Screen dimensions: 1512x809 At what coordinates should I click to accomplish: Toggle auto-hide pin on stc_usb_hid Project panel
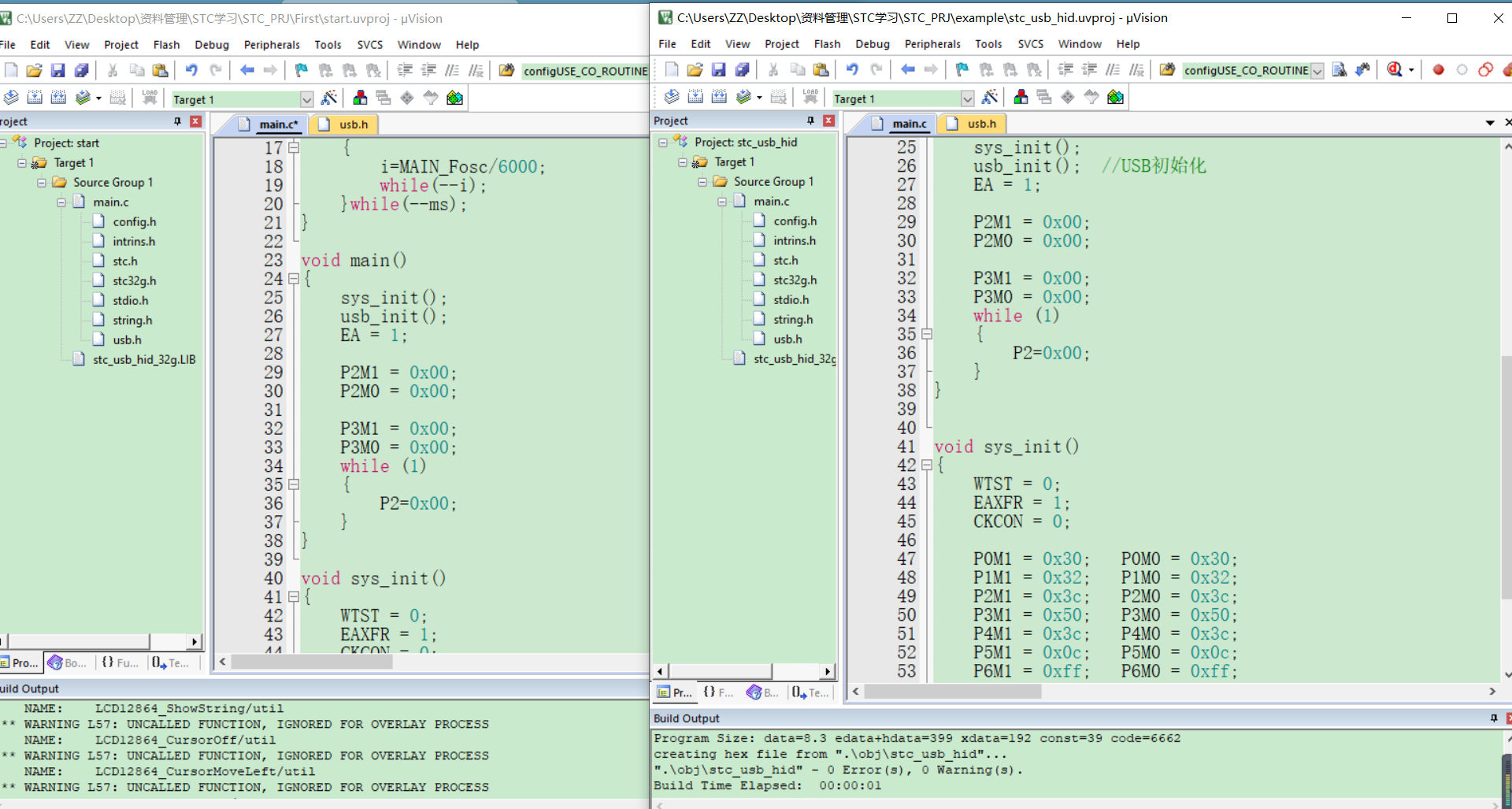810,121
